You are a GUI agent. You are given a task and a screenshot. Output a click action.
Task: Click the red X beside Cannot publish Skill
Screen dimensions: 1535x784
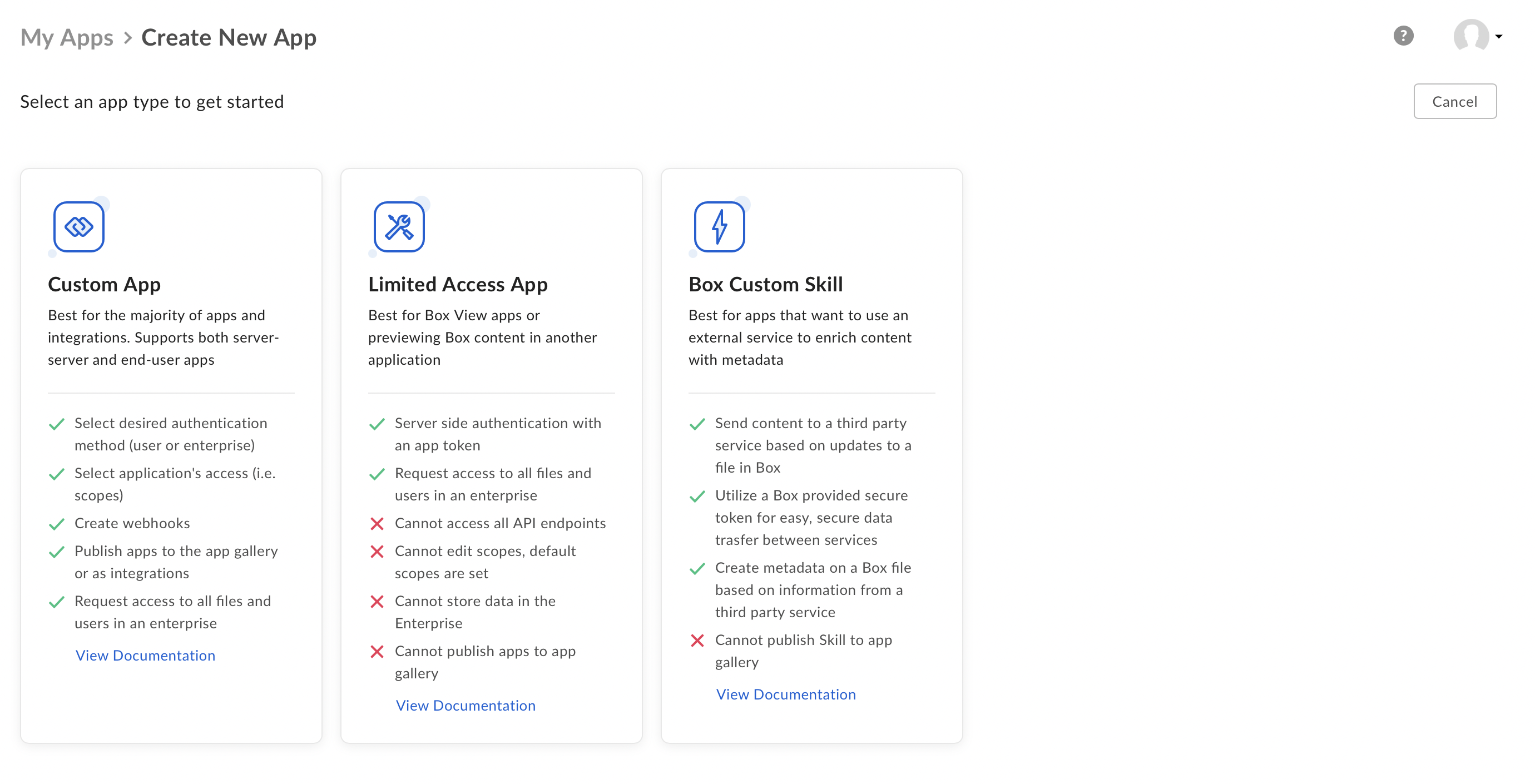[x=697, y=641]
